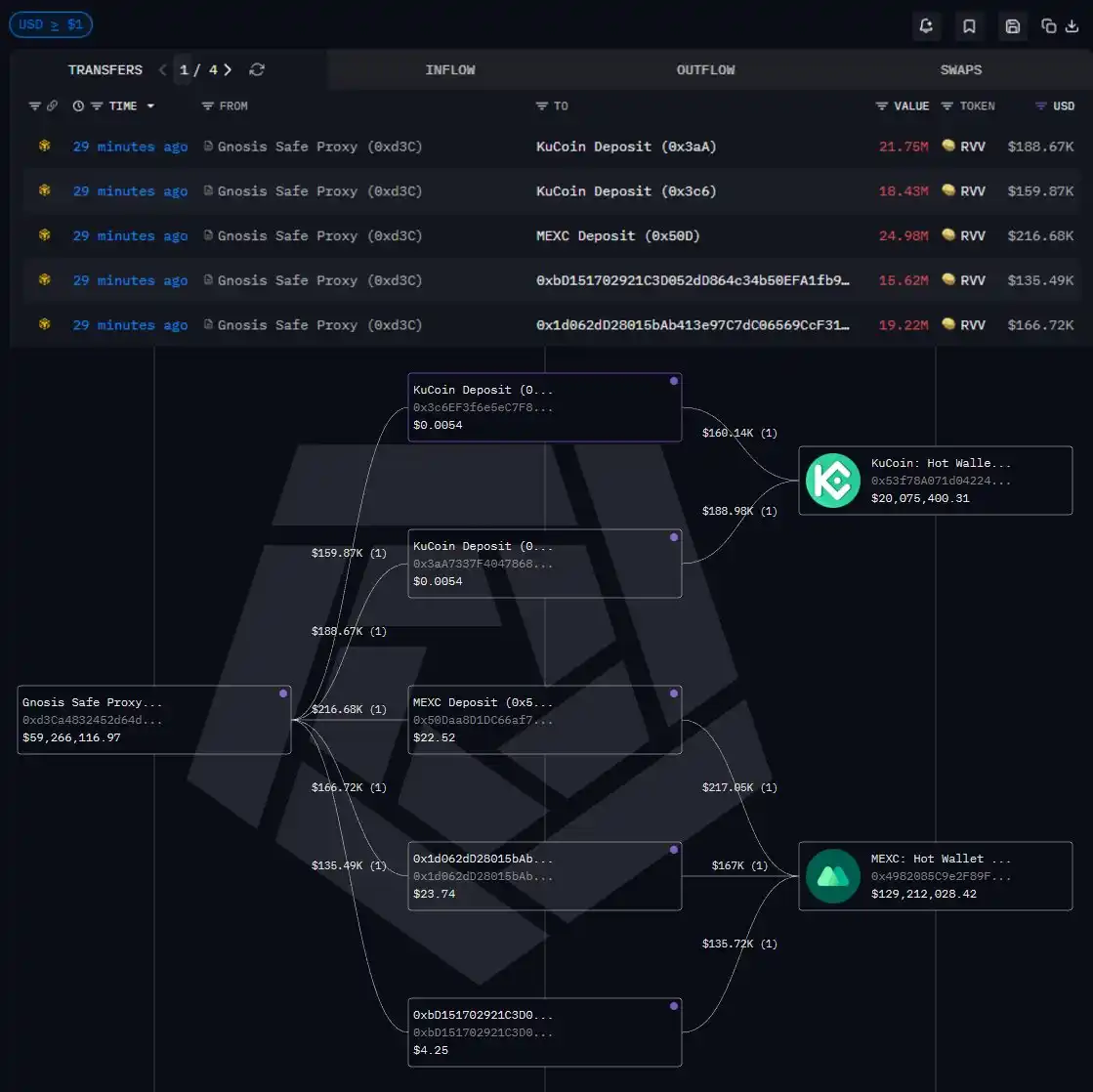1093x1092 pixels.
Task: Click the save disk icon
Action: (1012, 26)
